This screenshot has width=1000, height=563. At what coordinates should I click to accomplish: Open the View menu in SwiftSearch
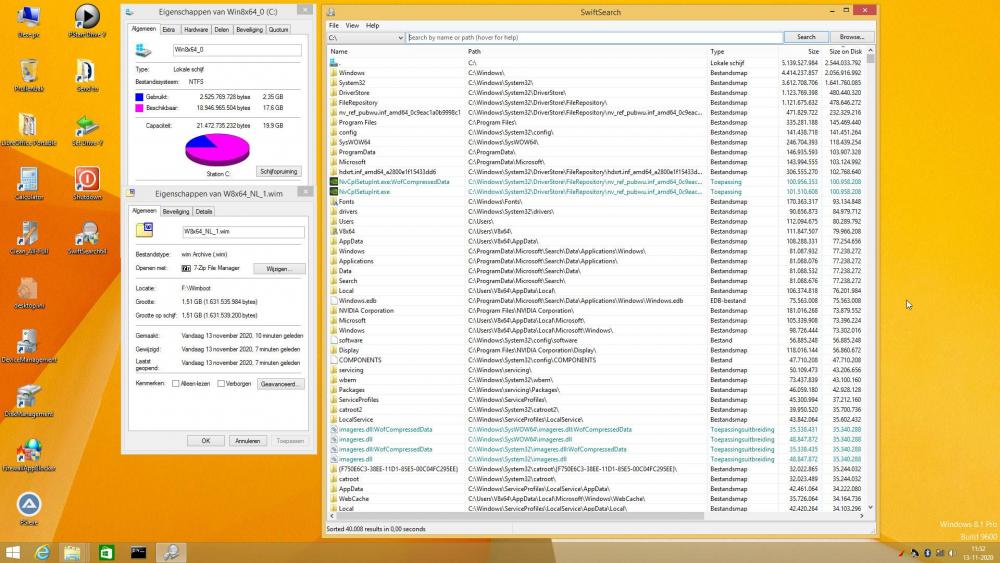352,25
